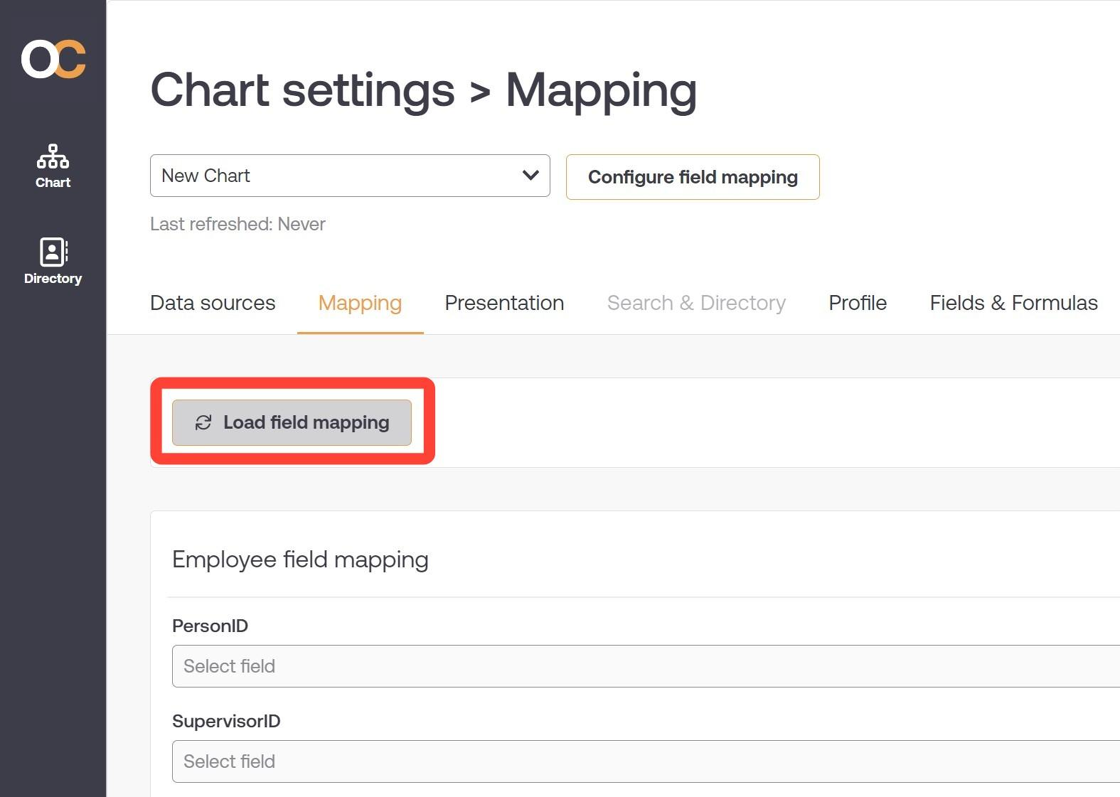
Task: Click the Load field mapping button
Action: [x=292, y=423]
